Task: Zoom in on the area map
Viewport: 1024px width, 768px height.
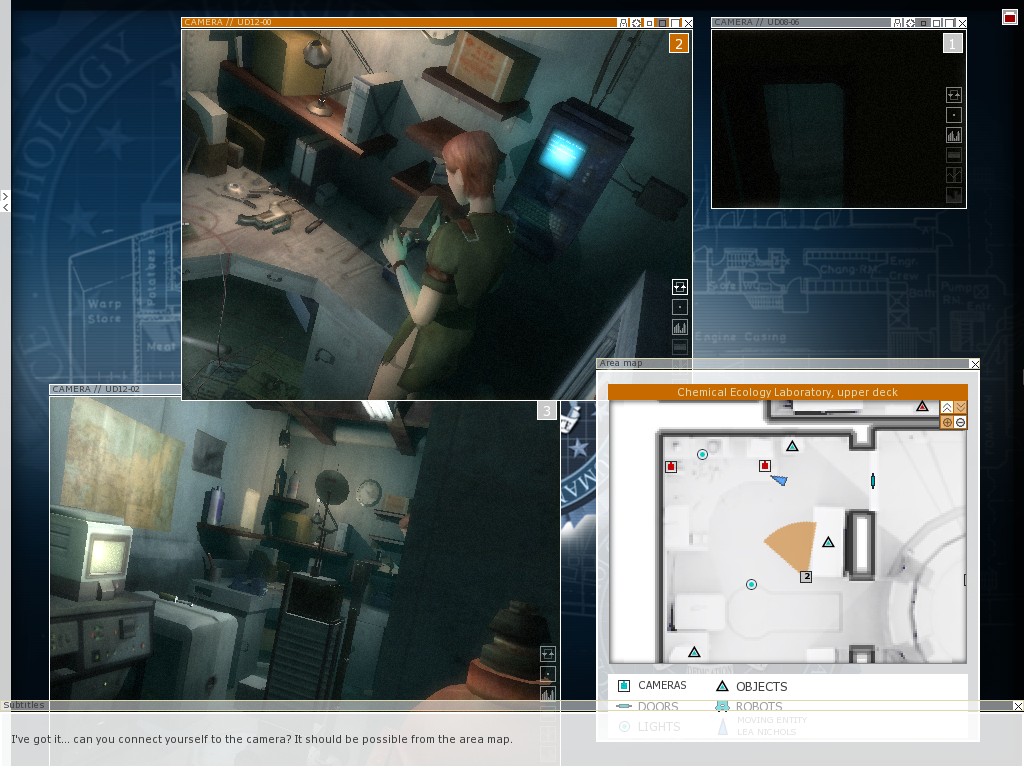Action: coord(947,423)
